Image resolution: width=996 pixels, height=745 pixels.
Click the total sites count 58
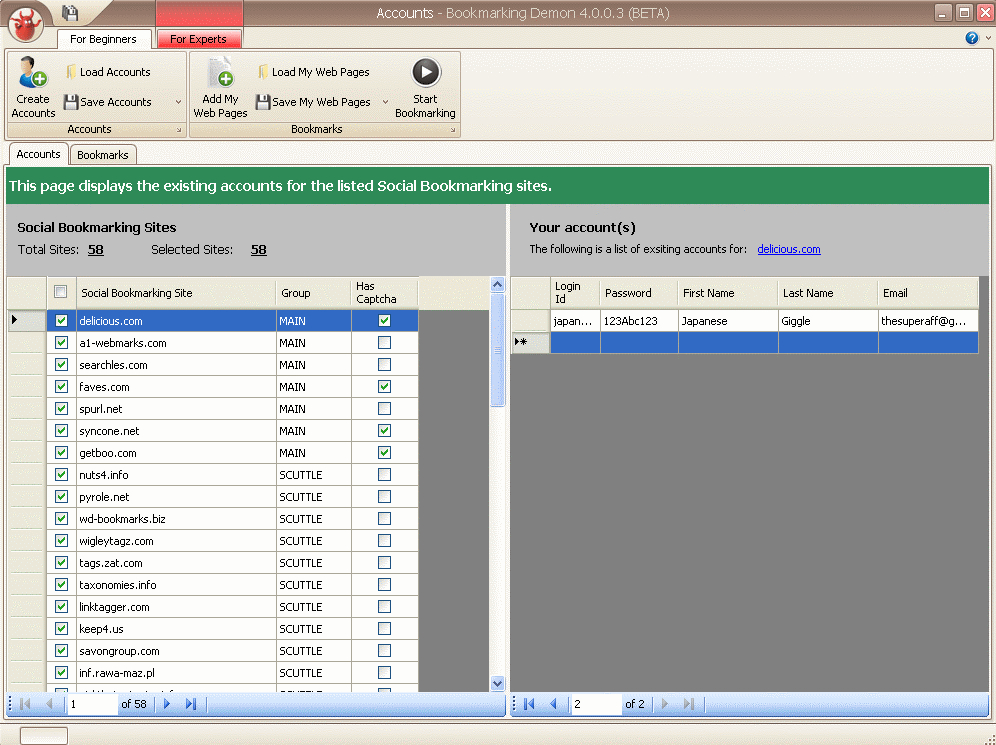click(x=95, y=250)
